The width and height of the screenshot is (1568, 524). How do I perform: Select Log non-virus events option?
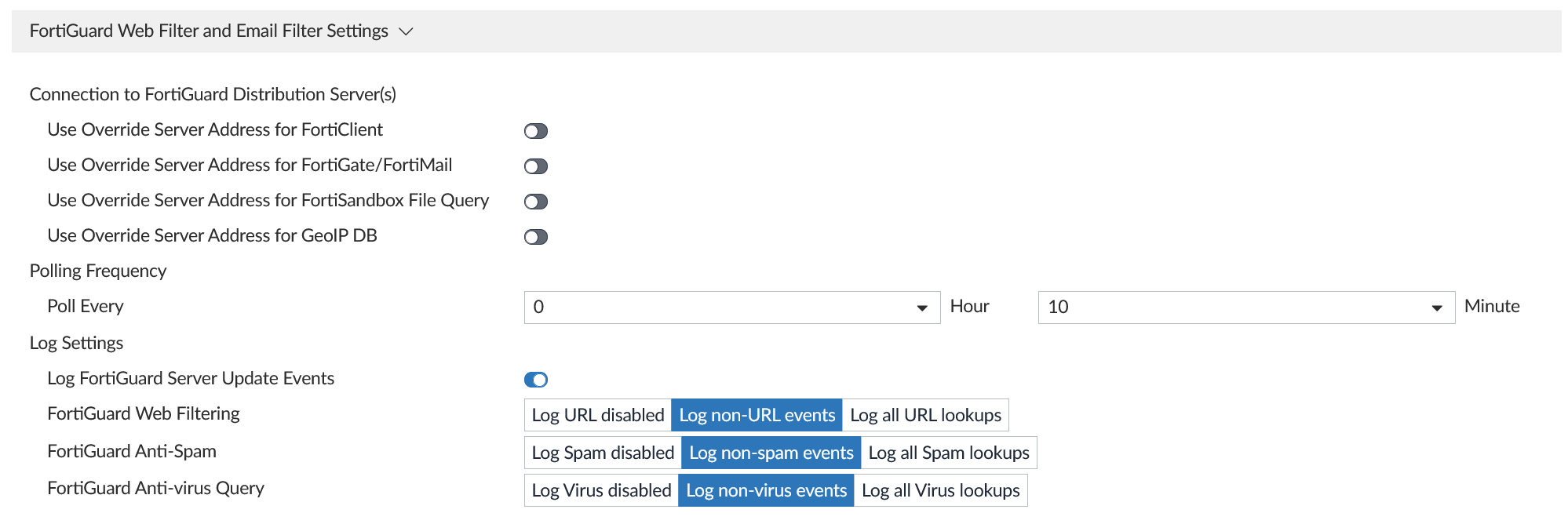coord(766,490)
